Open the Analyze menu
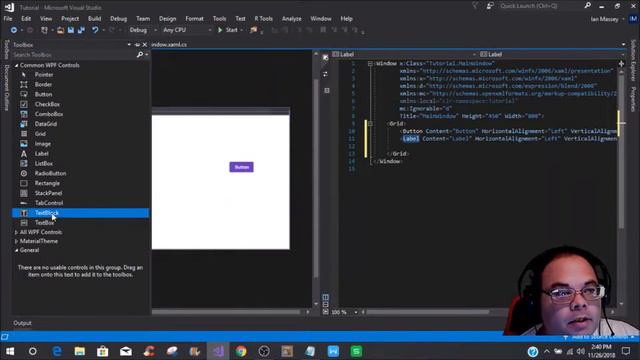The height and width of the screenshot is (360, 640). 291,19
